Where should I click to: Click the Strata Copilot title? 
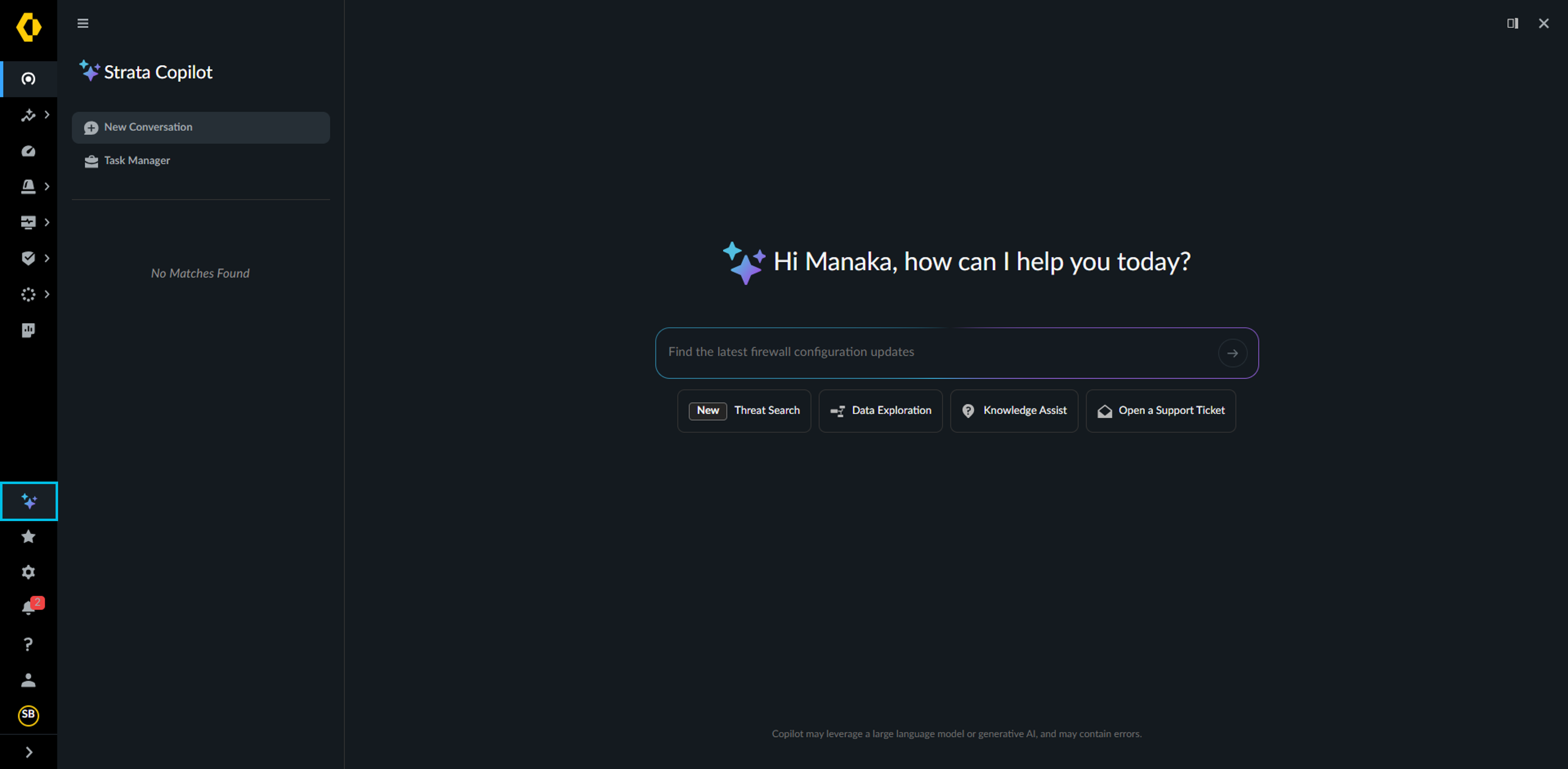click(158, 72)
